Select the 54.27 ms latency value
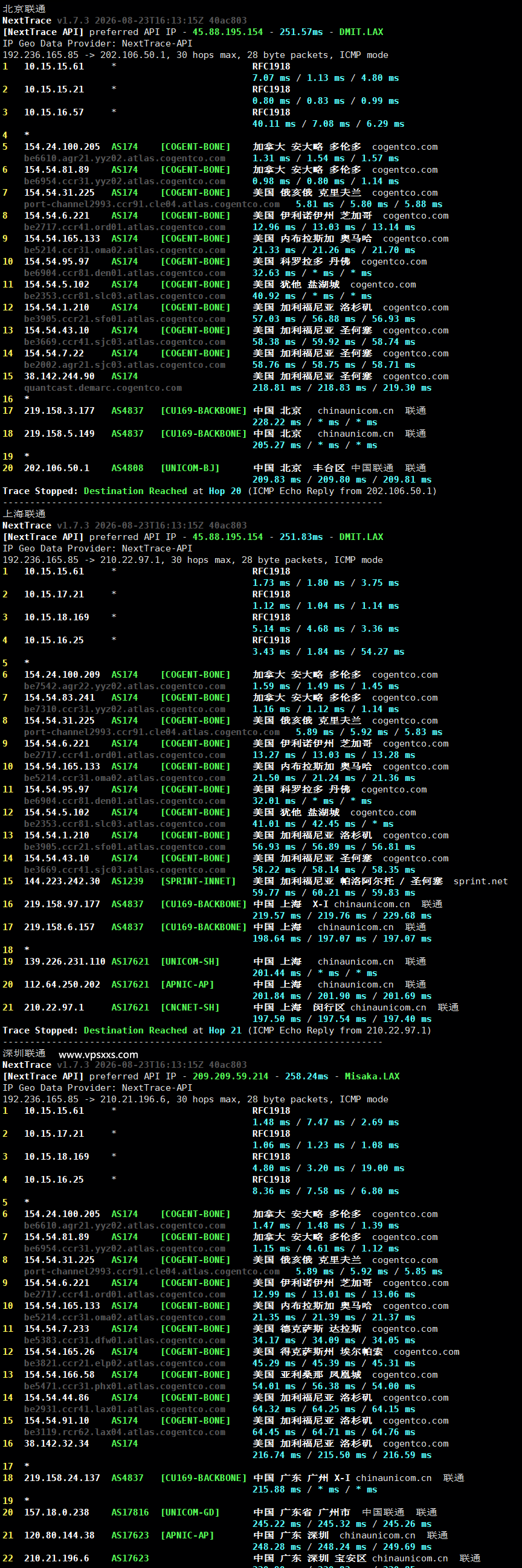Image resolution: width=522 pixels, height=1568 pixels. (x=382, y=652)
